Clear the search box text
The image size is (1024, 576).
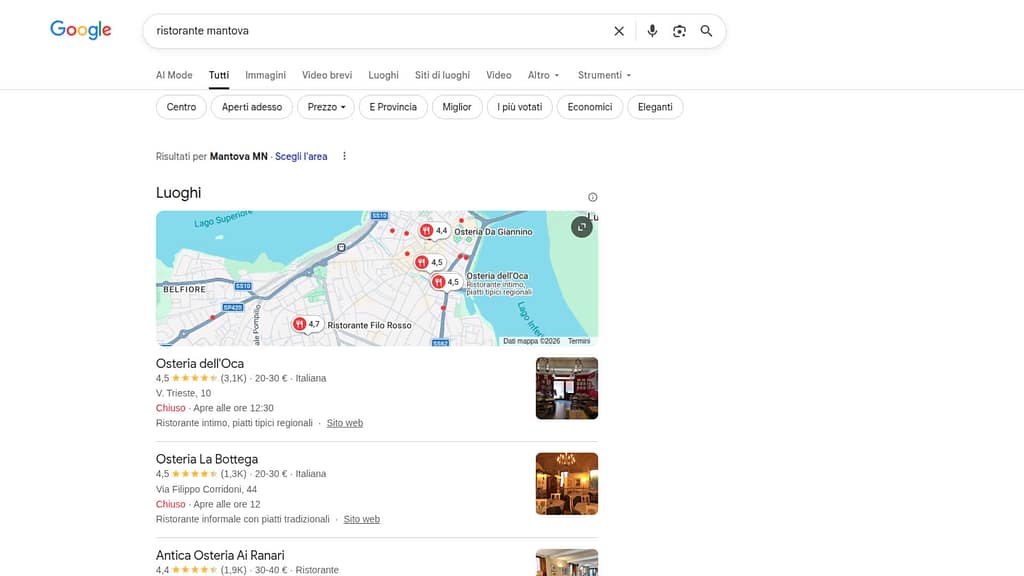[x=619, y=31]
